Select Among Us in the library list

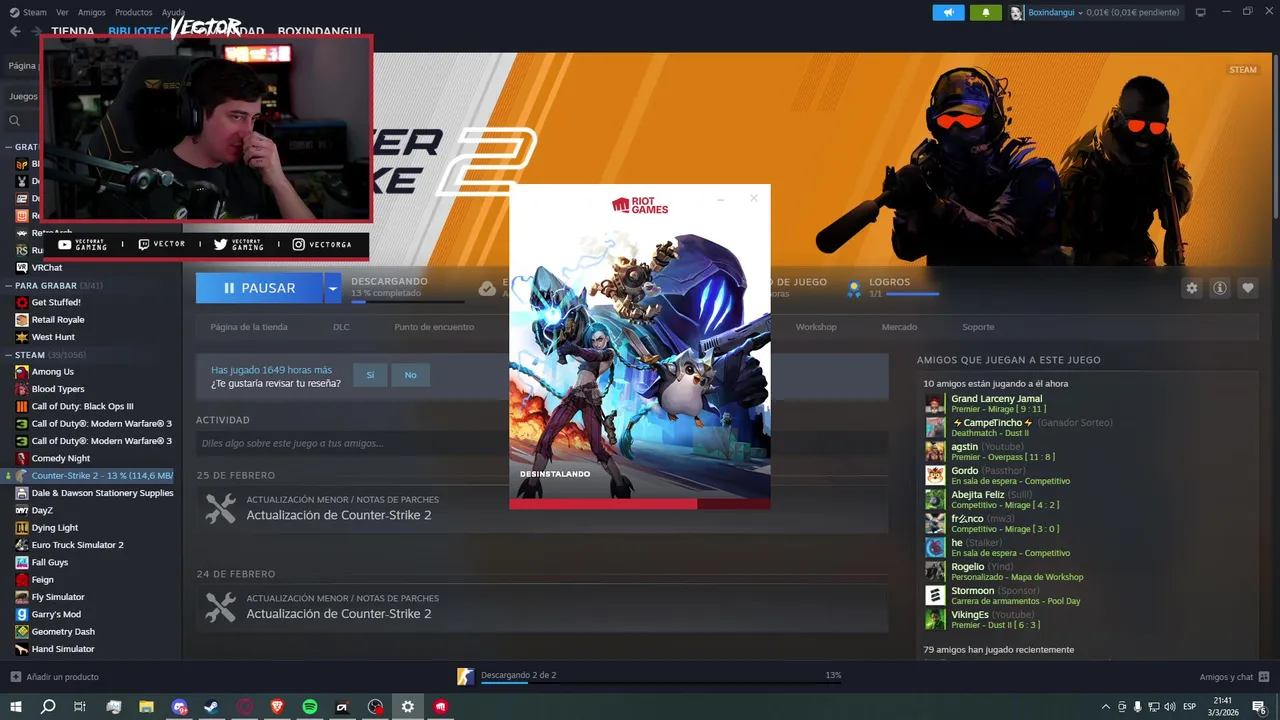[x=52, y=371]
